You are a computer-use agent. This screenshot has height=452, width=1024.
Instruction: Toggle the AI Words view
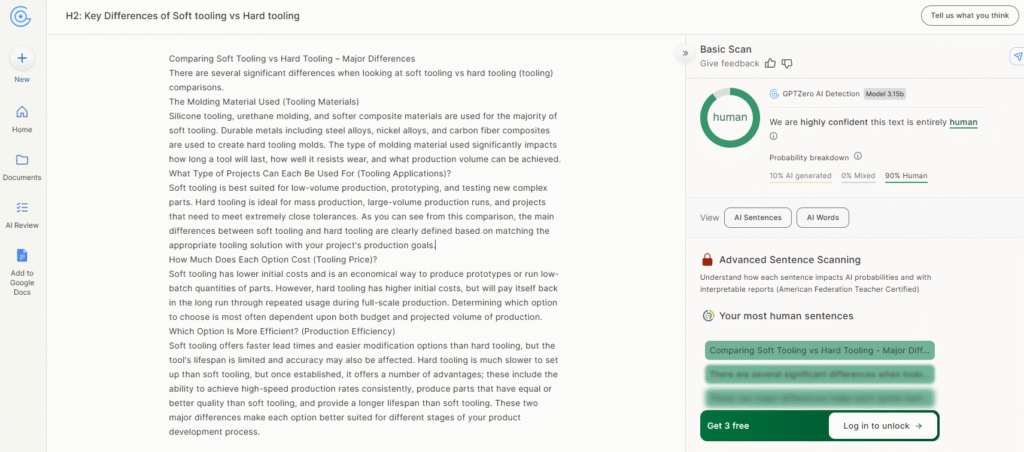tap(822, 217)
